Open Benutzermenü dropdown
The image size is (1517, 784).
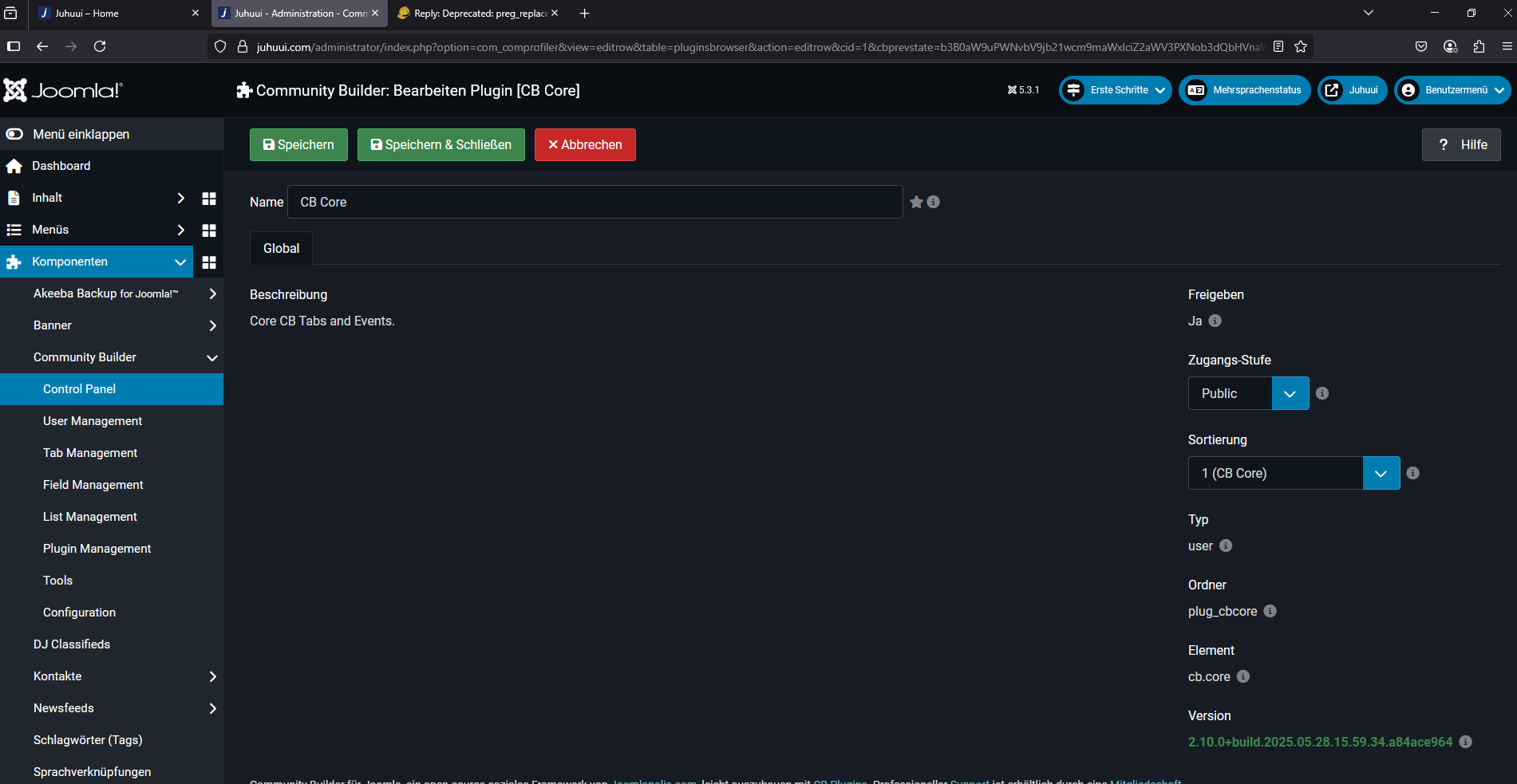coord(1452,90)
